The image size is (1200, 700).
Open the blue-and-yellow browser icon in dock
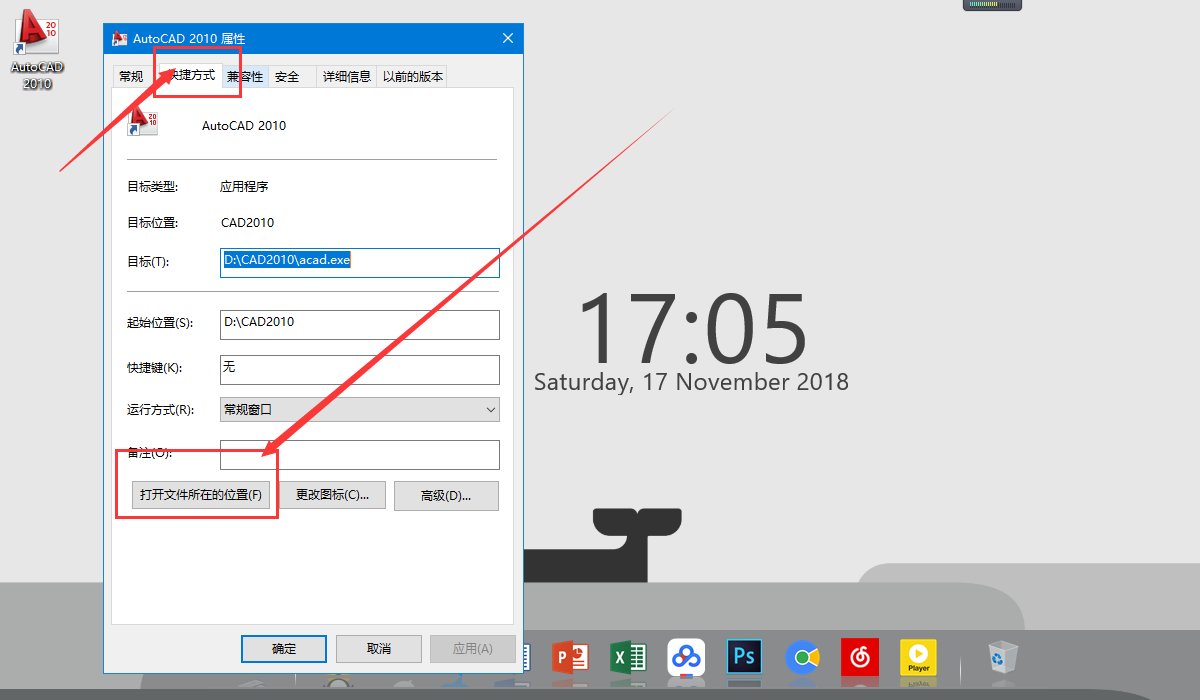pos(802,657)
